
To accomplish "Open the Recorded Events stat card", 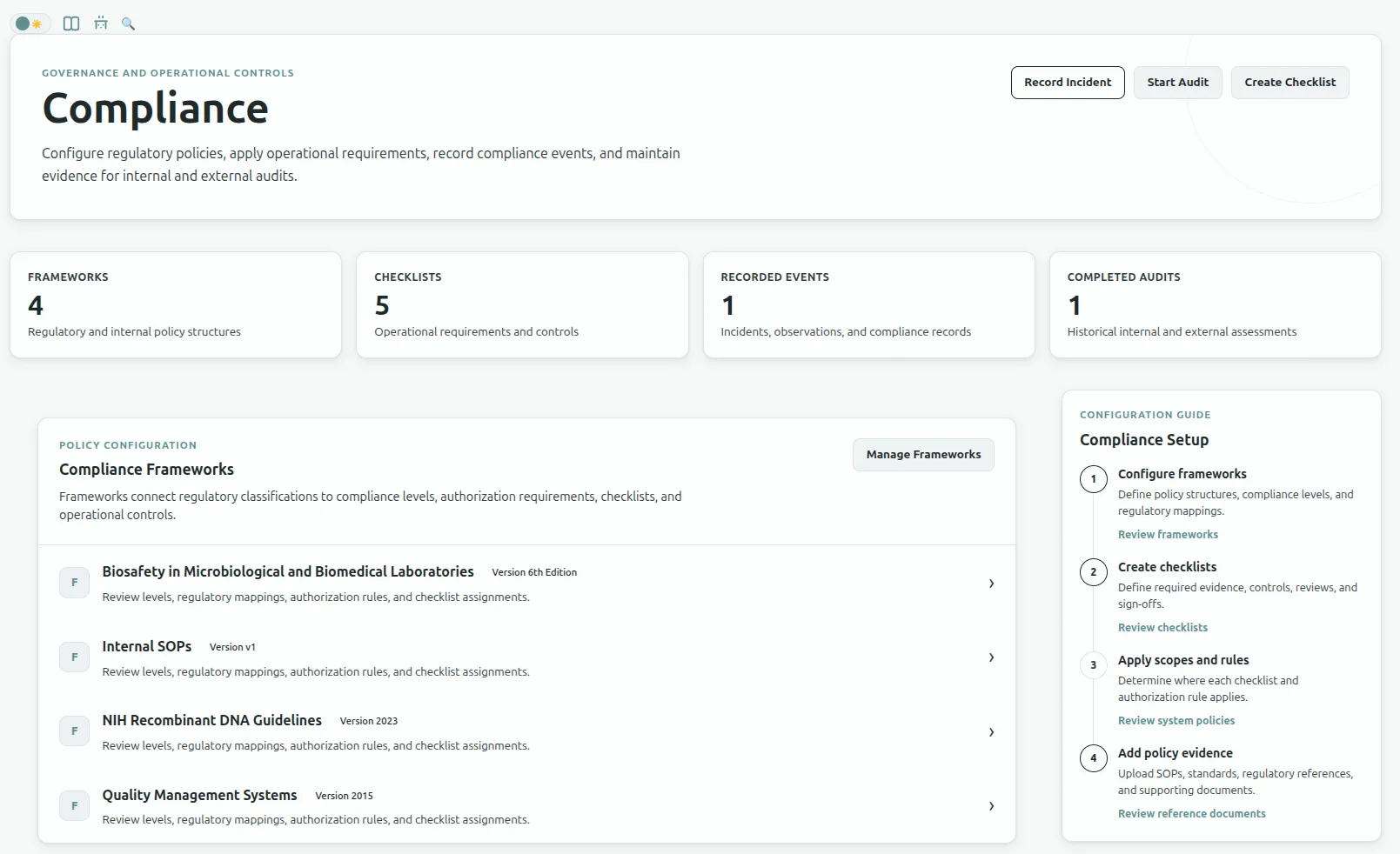I will click(x=868, y=305).
